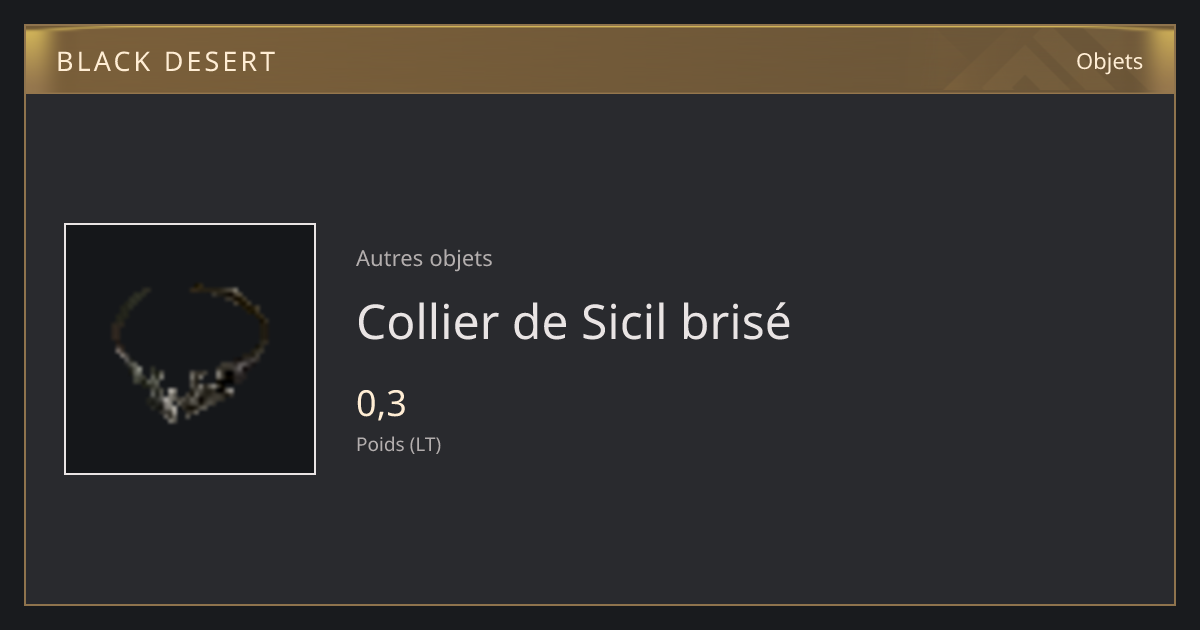This screenshot has width=1200, height=630.
Task: Click the broken Sicil necklace item icon
Action: pos(190,349)
